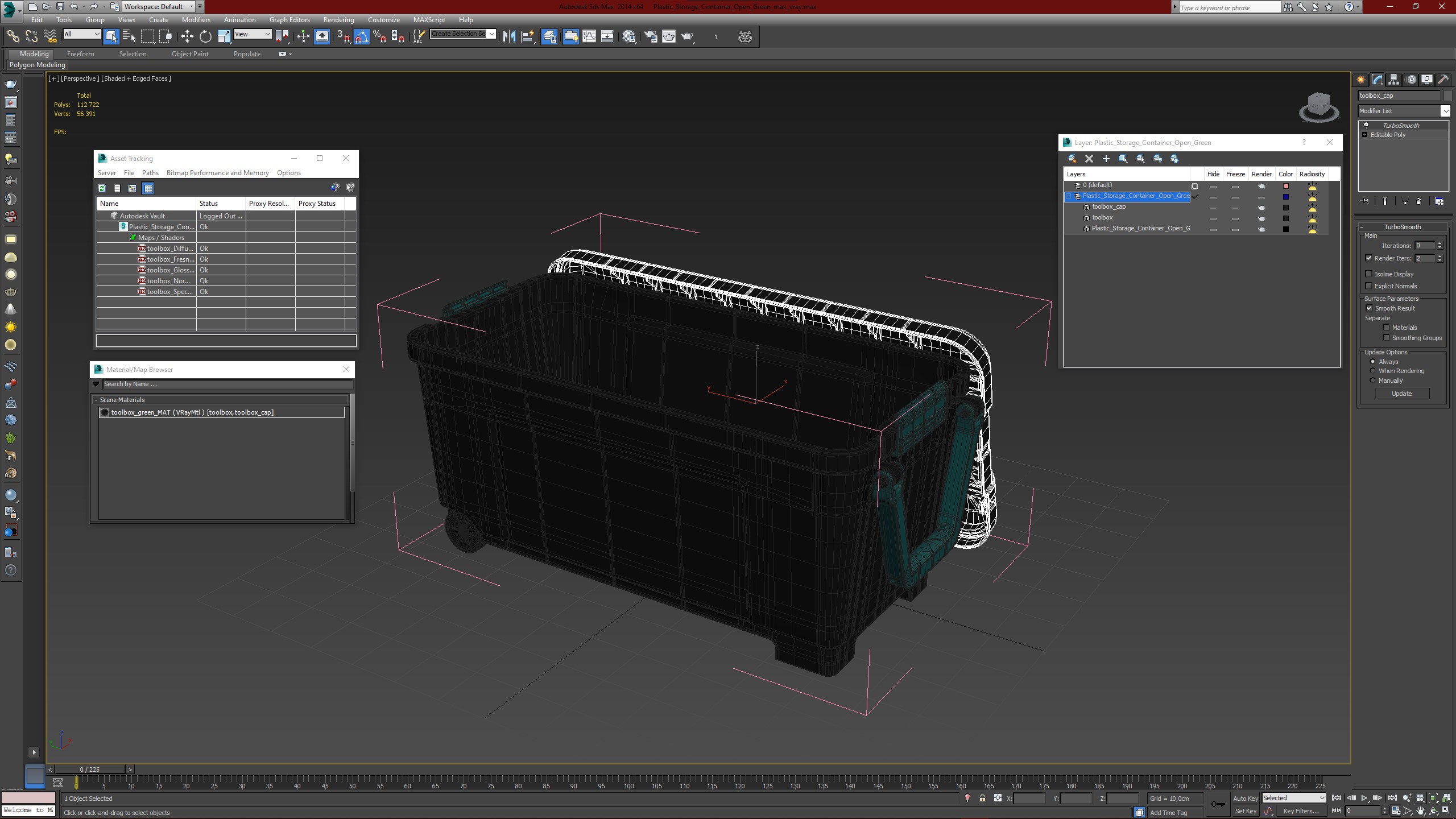Click the Undo arrow icon
This screenshot has height=819, width=1456.
pos(74,7)
